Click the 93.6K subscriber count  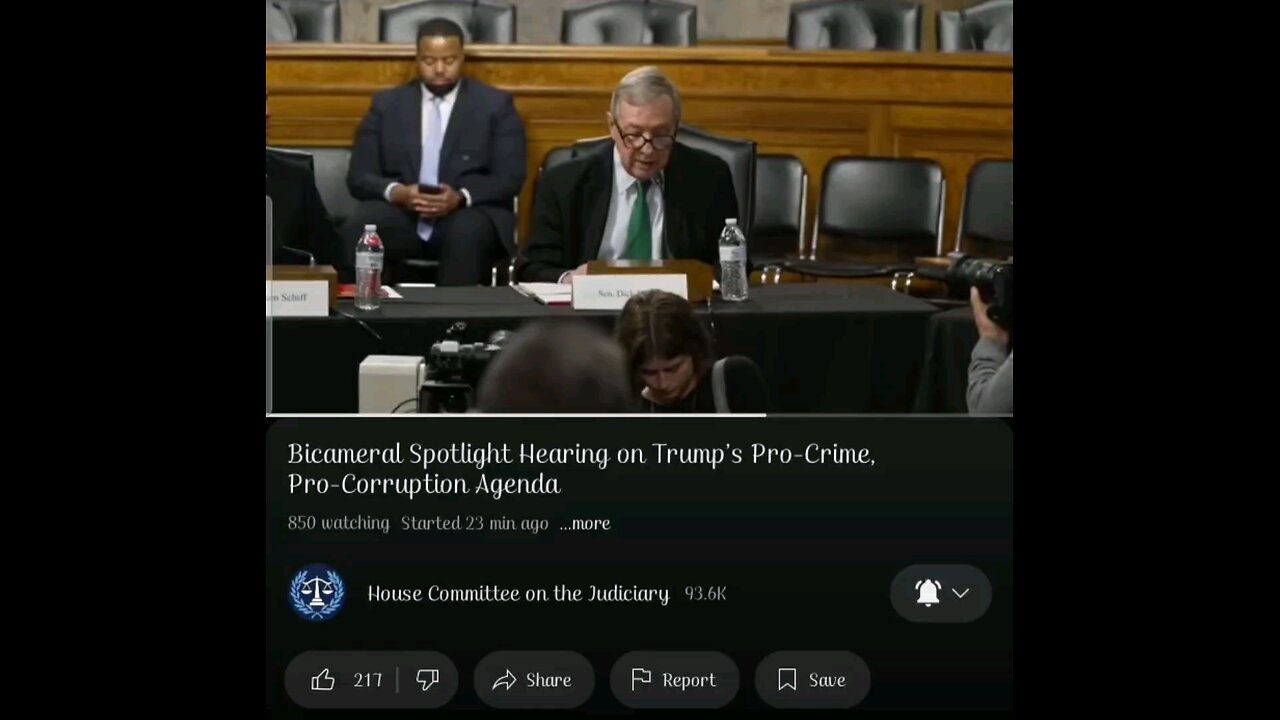[x=705, y=593]
